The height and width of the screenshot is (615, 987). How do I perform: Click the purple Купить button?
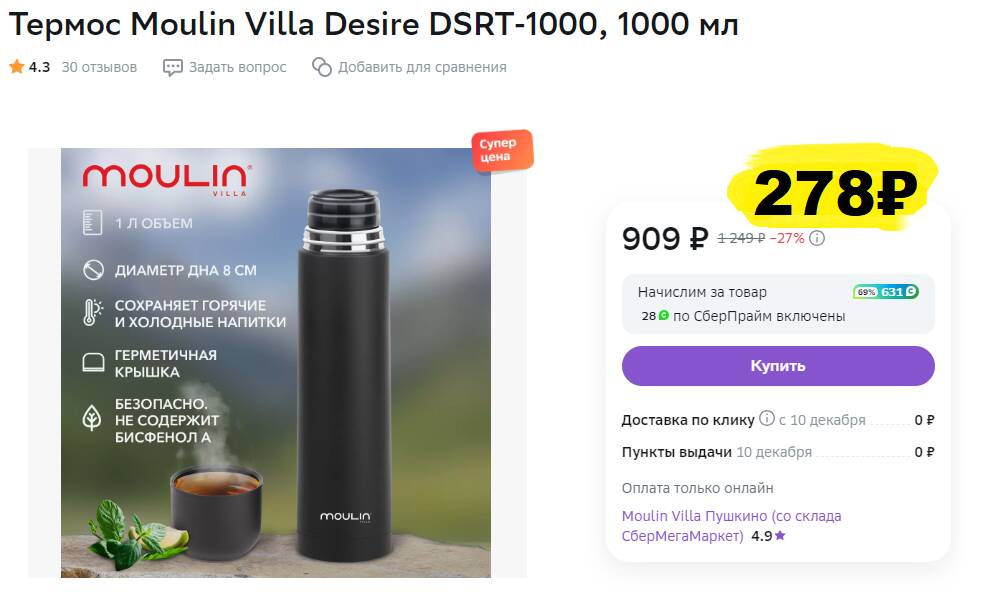click(x=778, y=366)
